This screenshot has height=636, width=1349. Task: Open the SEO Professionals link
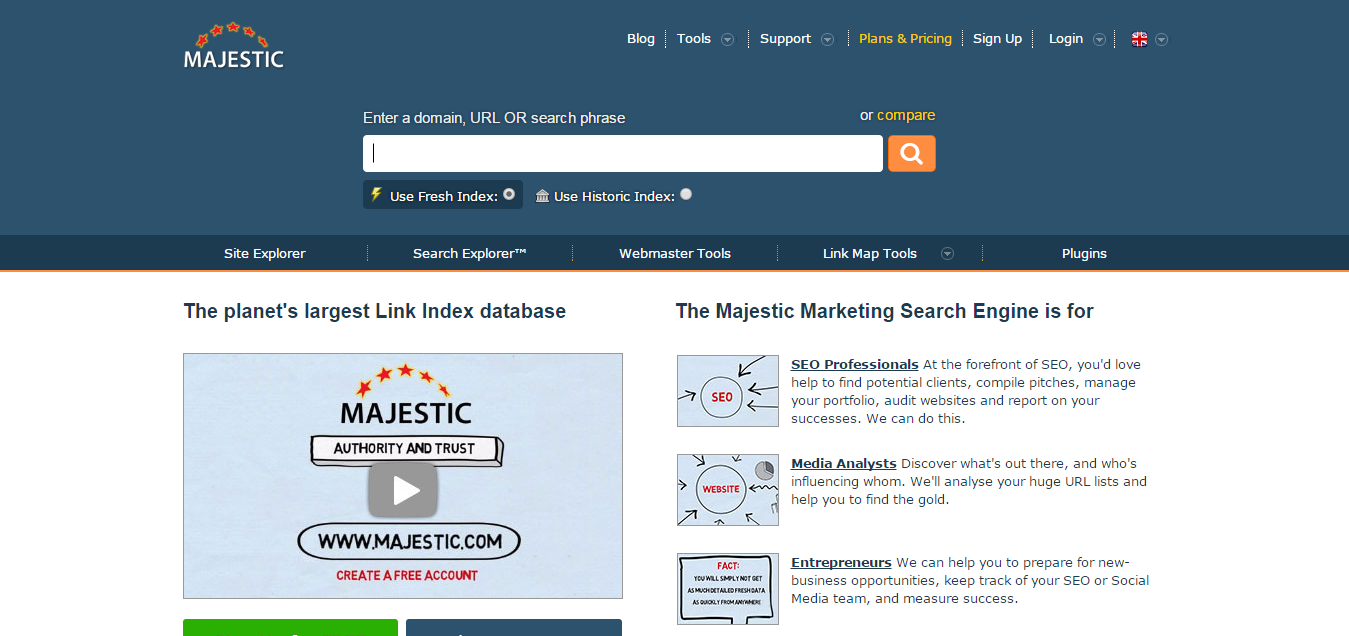click(x=855, y=365)
